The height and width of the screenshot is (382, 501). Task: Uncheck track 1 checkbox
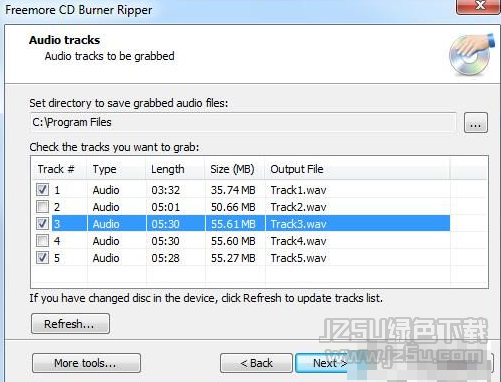[x=42, y=190]
